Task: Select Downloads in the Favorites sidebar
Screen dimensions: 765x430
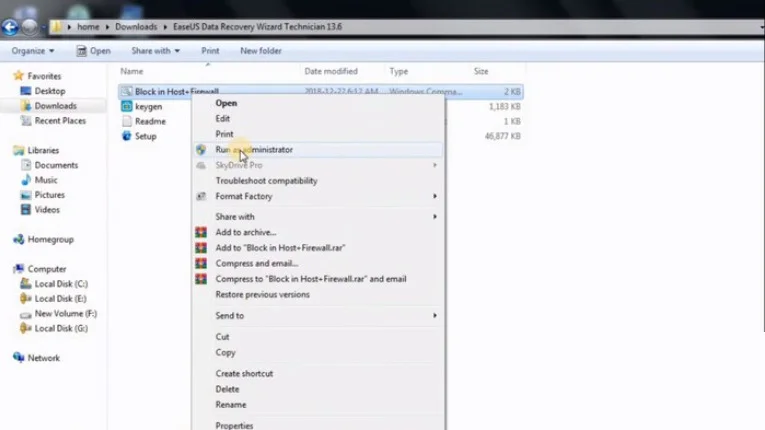Action: point(55,106)
